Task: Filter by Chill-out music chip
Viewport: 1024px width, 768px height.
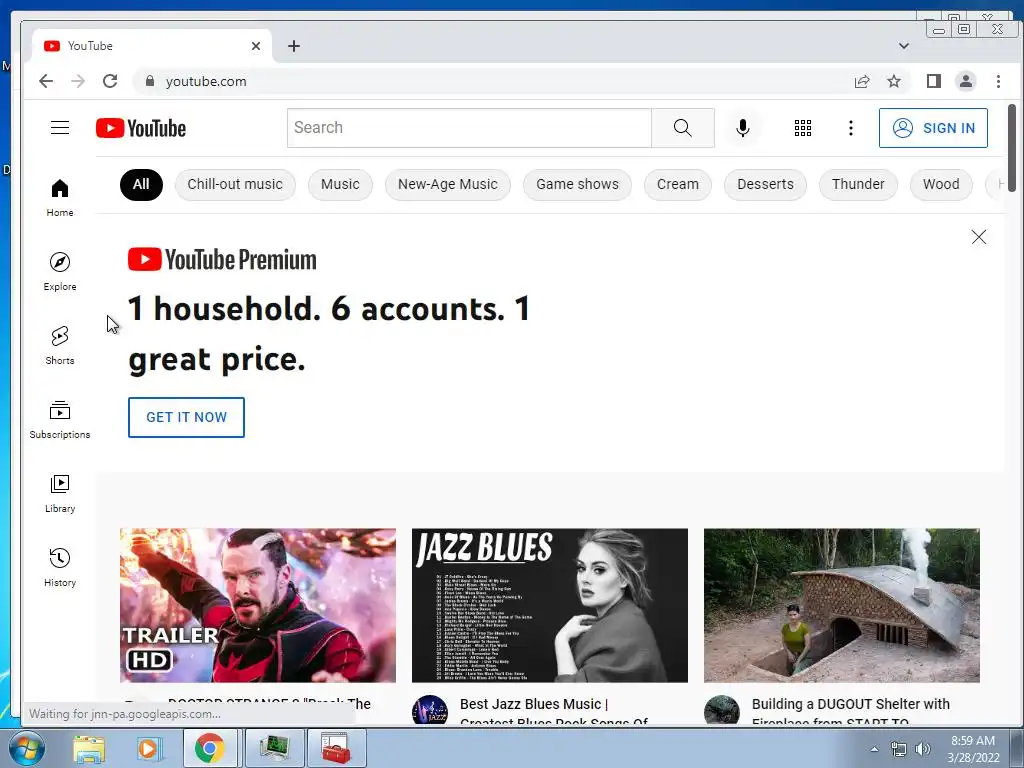Action: (235, 184)
